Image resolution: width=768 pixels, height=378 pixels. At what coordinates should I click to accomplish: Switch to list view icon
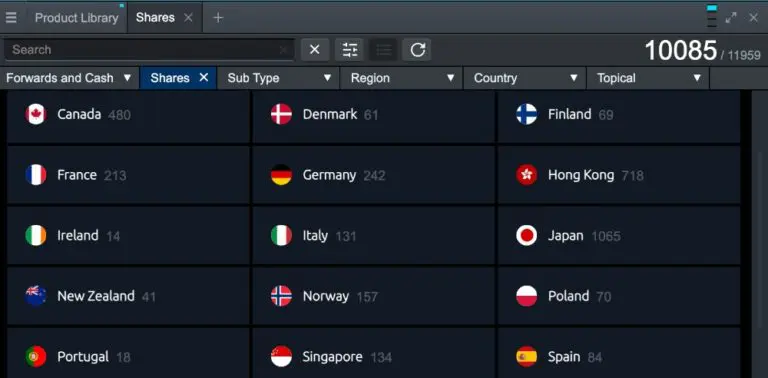click(384, 49)
